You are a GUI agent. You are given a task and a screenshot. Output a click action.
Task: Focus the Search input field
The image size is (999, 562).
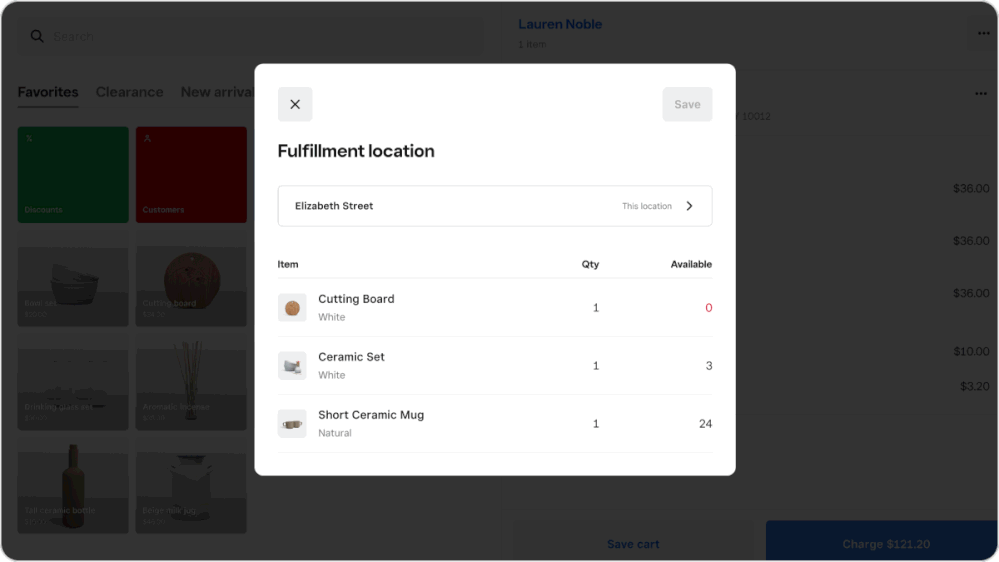252,36
